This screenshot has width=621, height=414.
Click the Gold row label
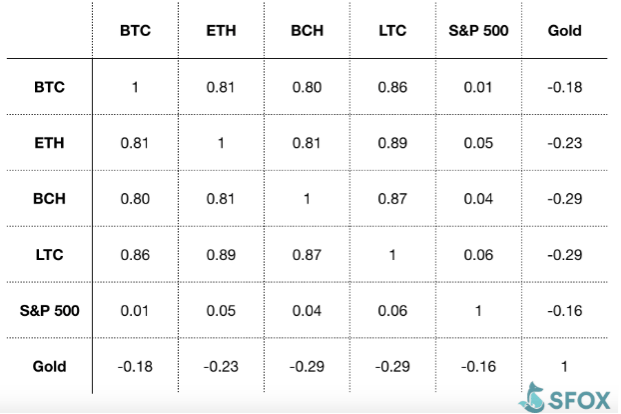point(50,366)
